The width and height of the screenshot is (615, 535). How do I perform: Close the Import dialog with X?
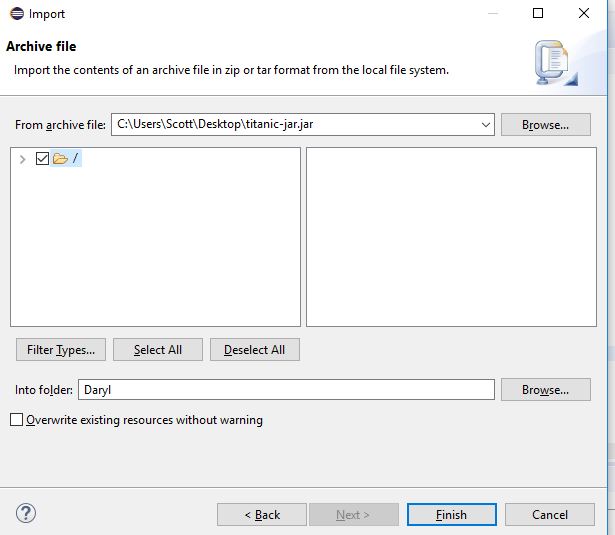pos(584,13)
